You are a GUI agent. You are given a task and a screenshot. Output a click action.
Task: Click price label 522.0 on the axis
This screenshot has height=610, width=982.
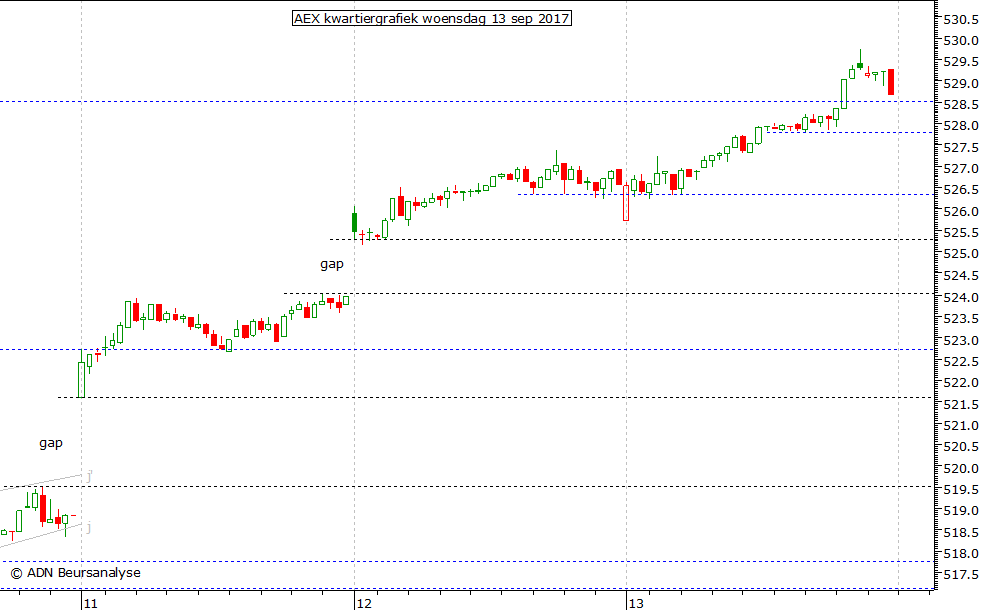[x=961, y=383]
